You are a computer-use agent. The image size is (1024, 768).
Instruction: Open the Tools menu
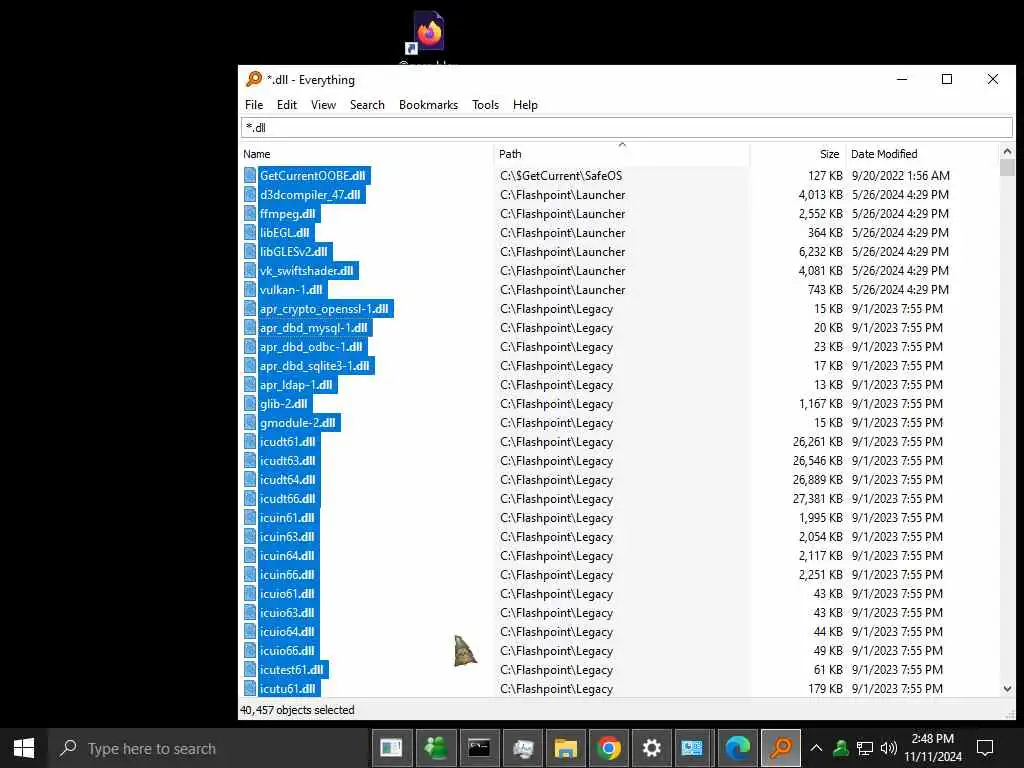485,104
